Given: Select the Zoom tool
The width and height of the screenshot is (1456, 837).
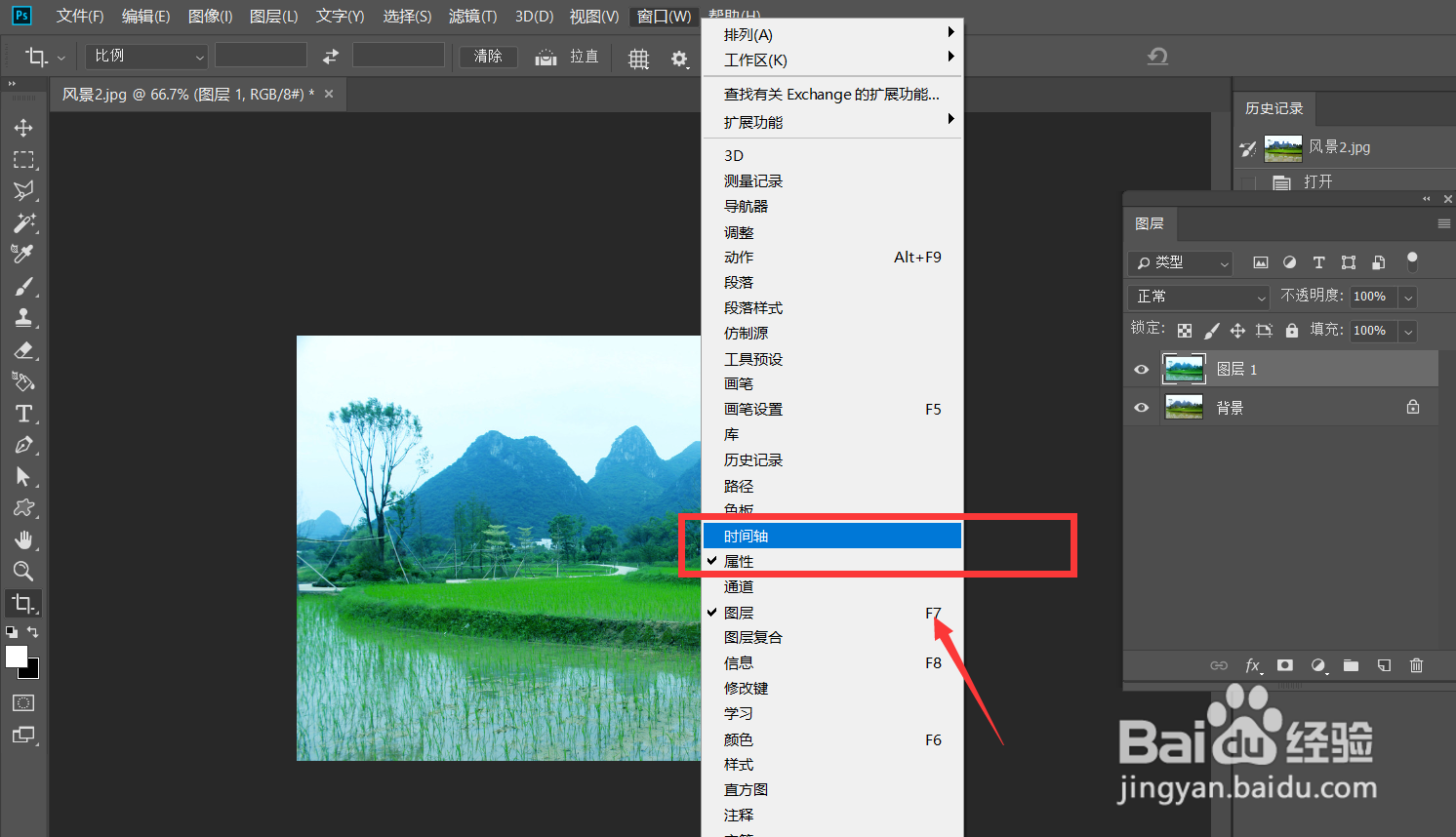Looking at the screenshot, I should pyautogui.click(x=23, y=571).
